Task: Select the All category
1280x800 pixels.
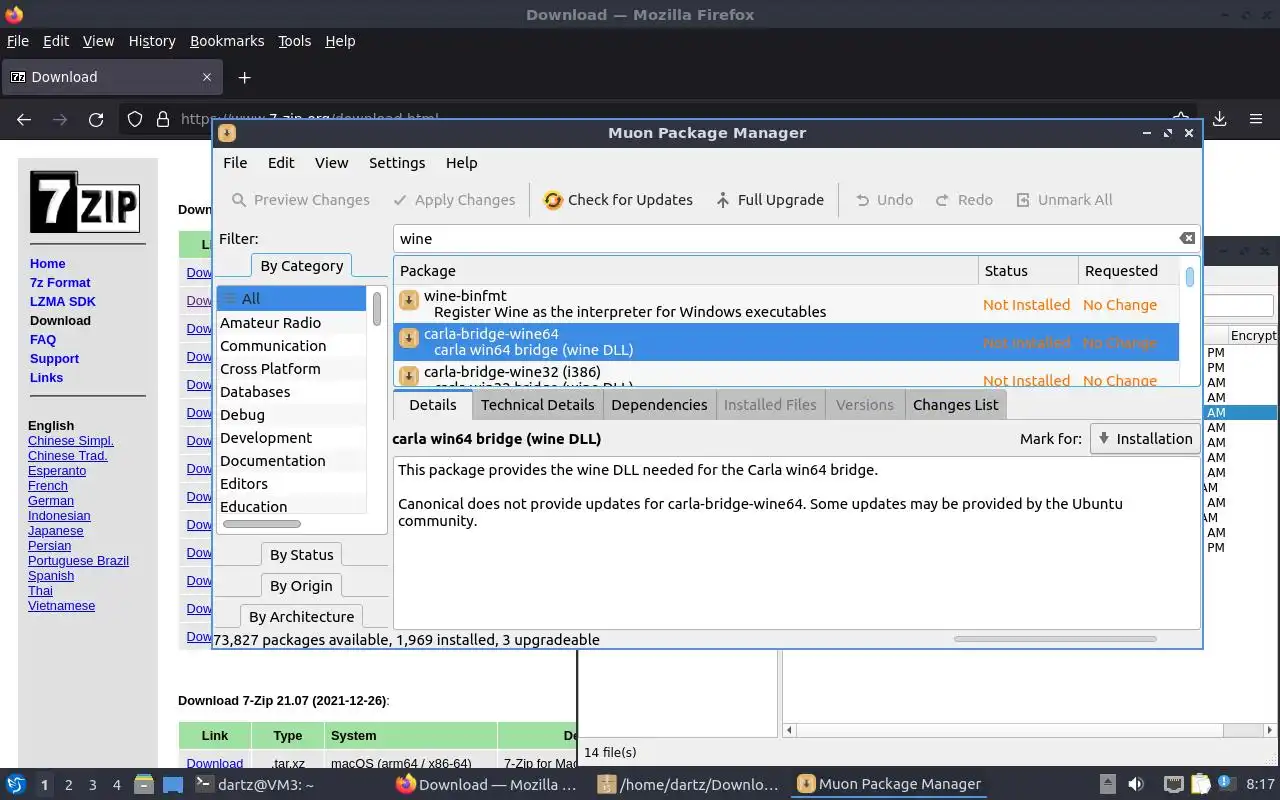Action: 291,298
